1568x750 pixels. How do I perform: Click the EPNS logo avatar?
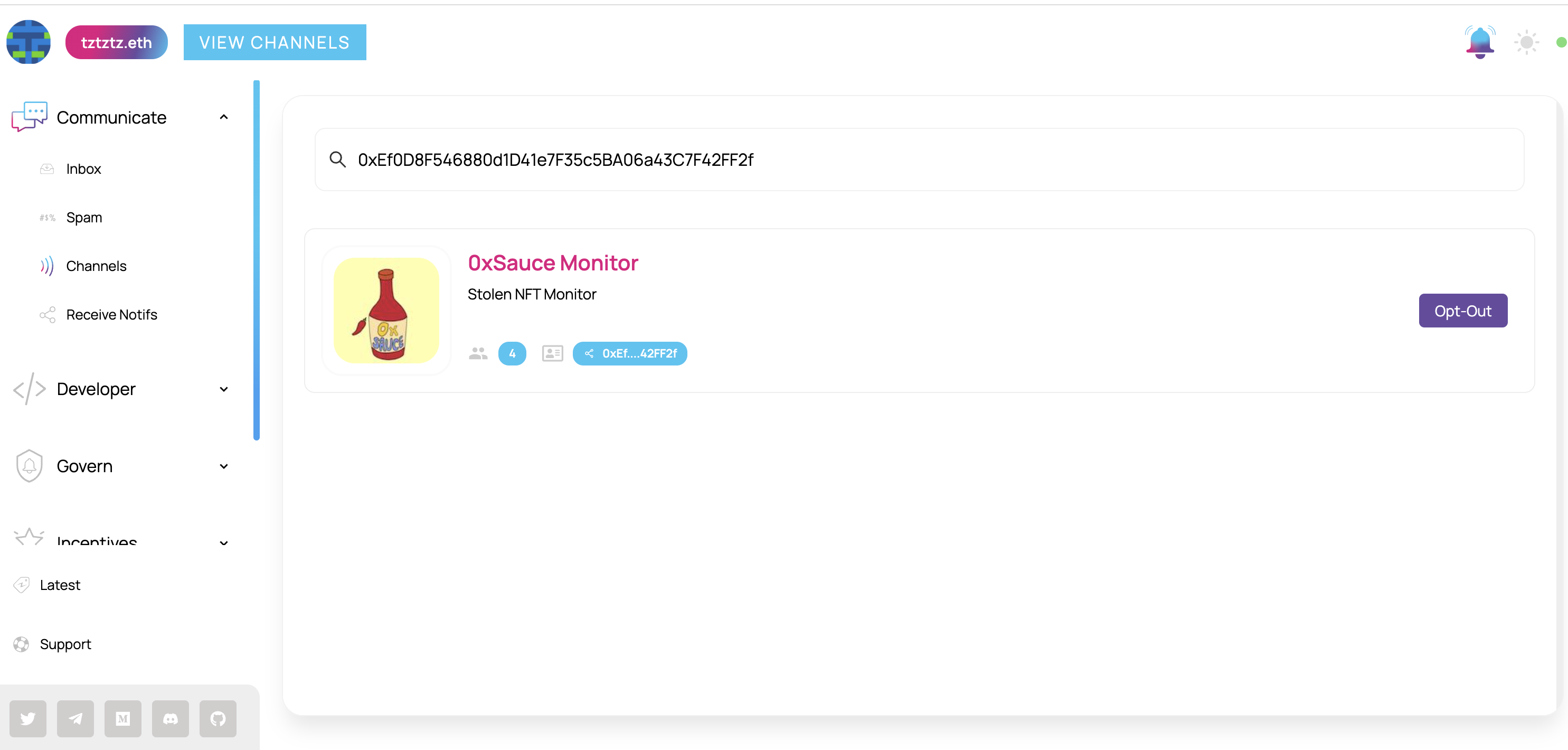(28, 42)
